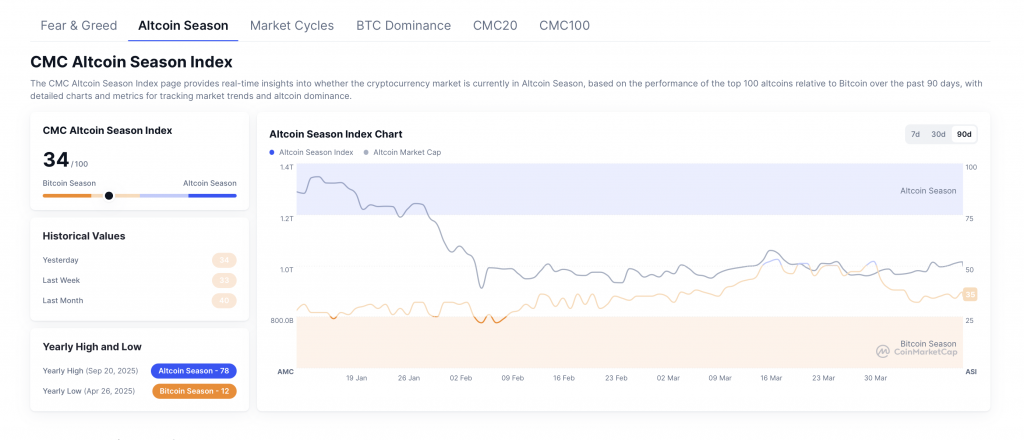Click Yesterday's historical value badge

224,260
